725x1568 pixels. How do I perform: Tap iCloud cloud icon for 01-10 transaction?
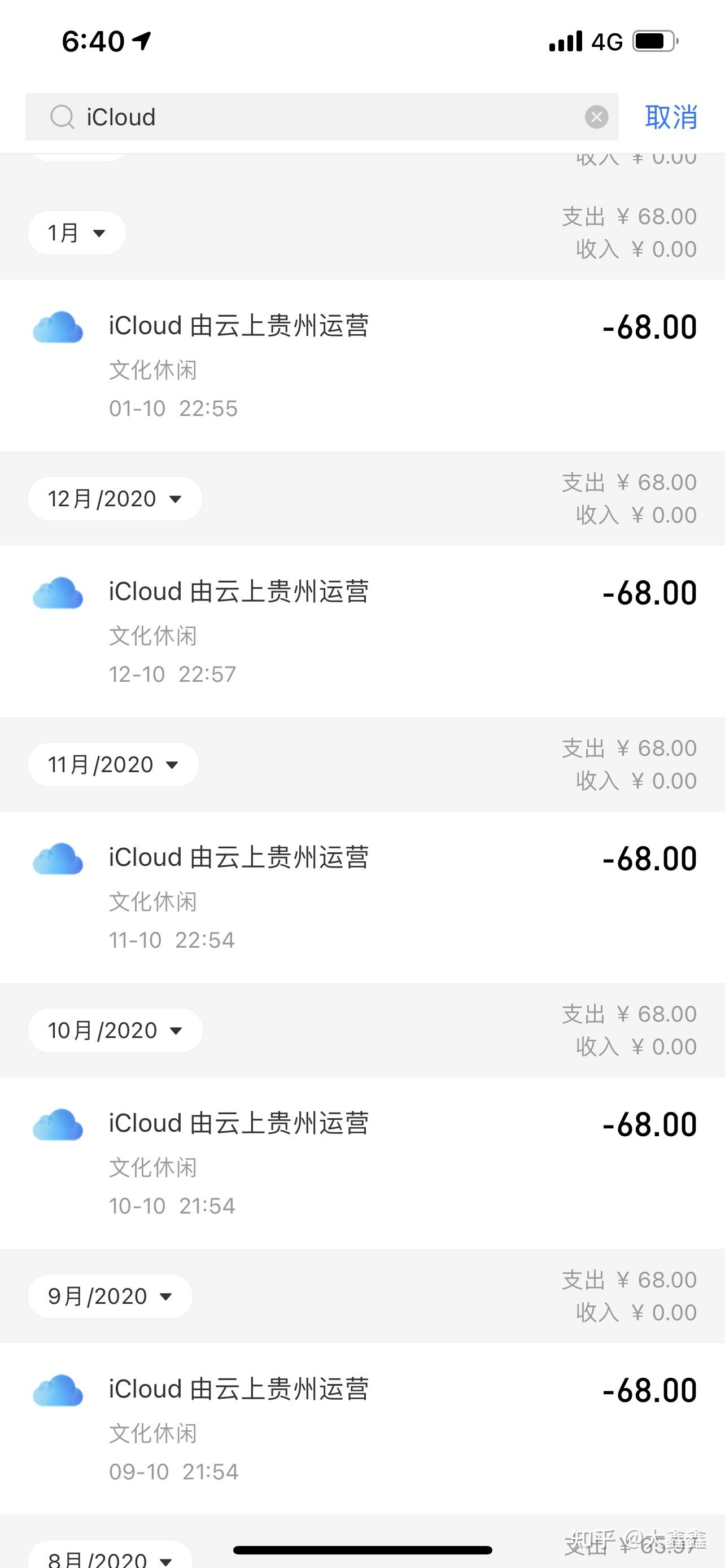tap(58, 327)
